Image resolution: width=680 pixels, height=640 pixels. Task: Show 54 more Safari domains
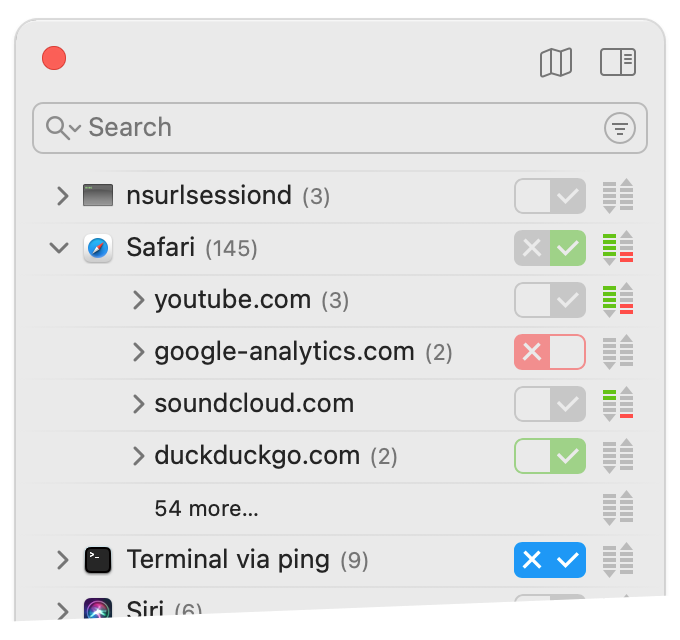[206, 508]
